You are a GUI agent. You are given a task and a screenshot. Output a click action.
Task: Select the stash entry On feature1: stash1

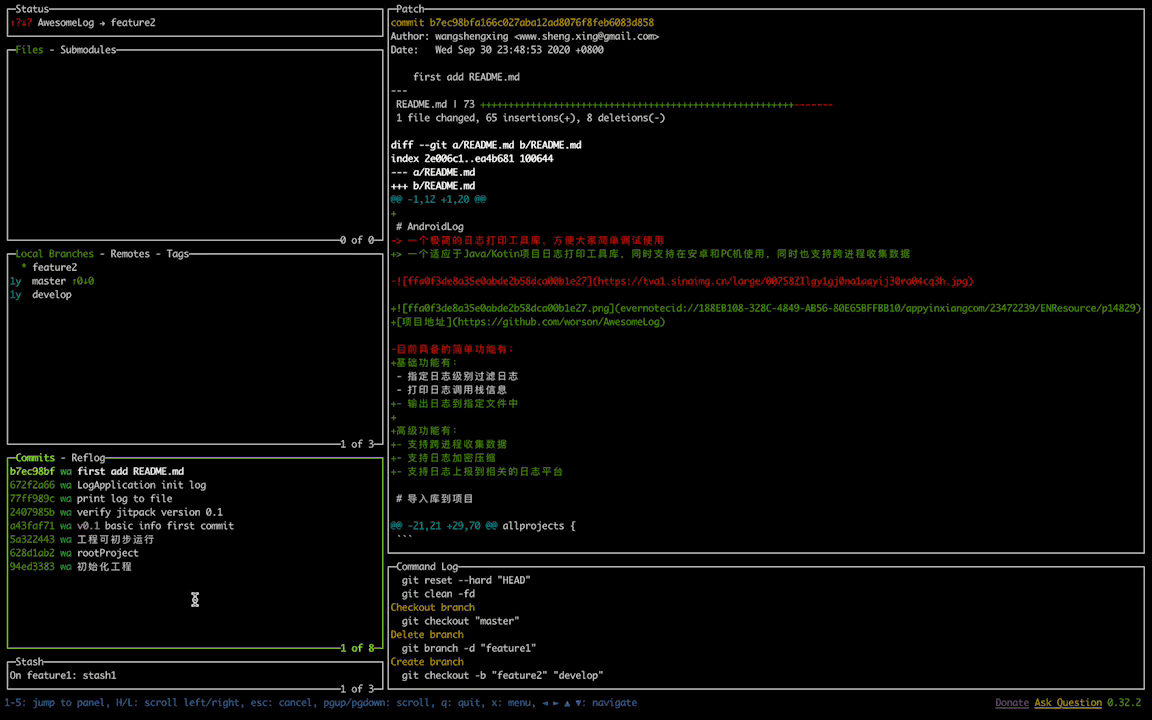pos(195,675)
